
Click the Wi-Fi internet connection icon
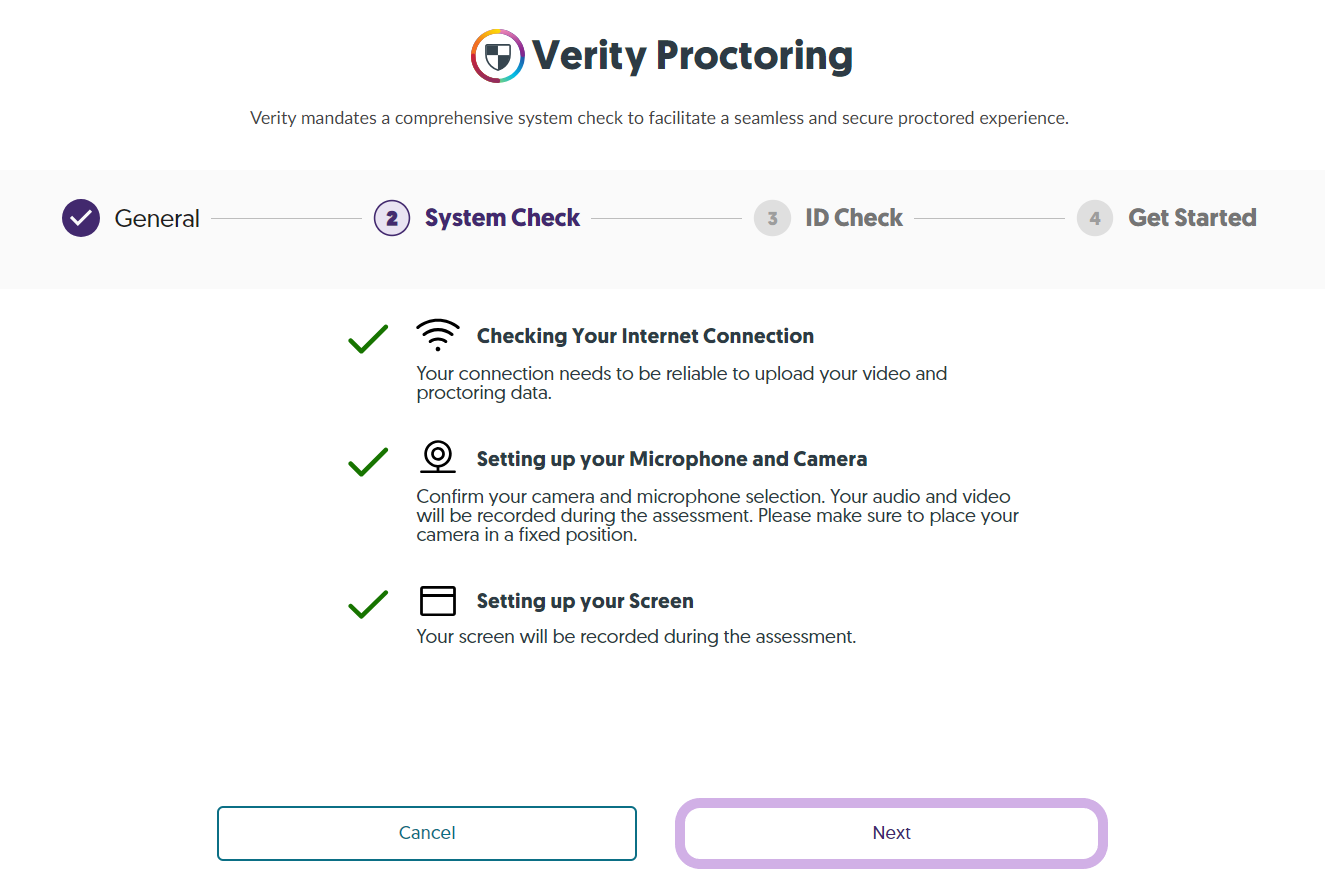(437, 336)
